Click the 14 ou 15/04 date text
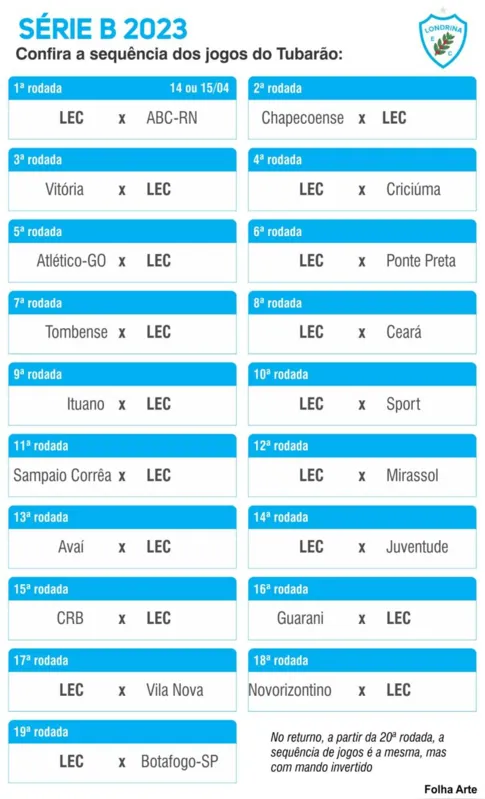Image resolution: width=485 pixels, height=799 pixels. point(199,88)
